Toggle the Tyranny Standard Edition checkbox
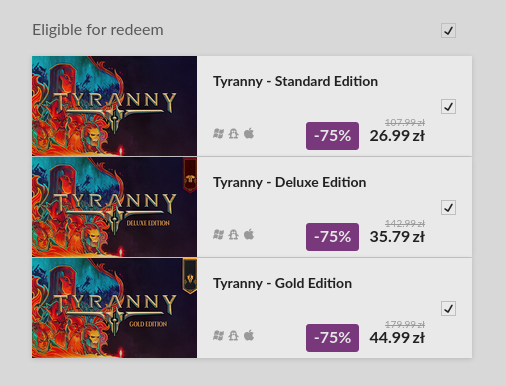Image resolution: width=506 pixels, height=386 pixels. [x=448, y=107]
